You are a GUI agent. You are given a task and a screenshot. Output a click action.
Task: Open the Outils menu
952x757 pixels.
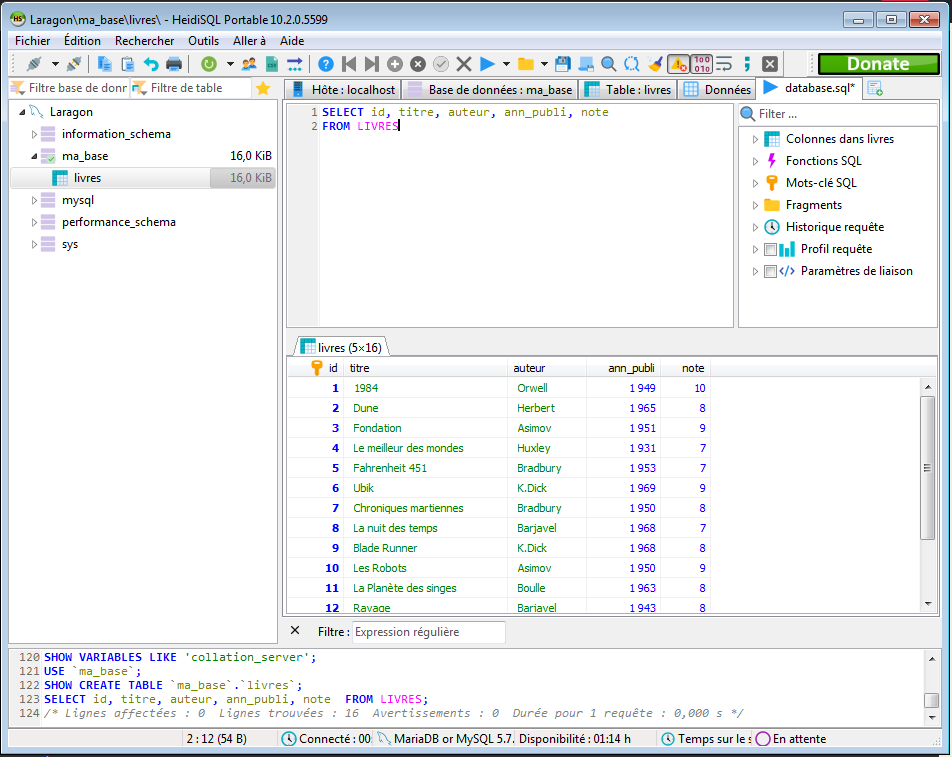pos(203,41)
